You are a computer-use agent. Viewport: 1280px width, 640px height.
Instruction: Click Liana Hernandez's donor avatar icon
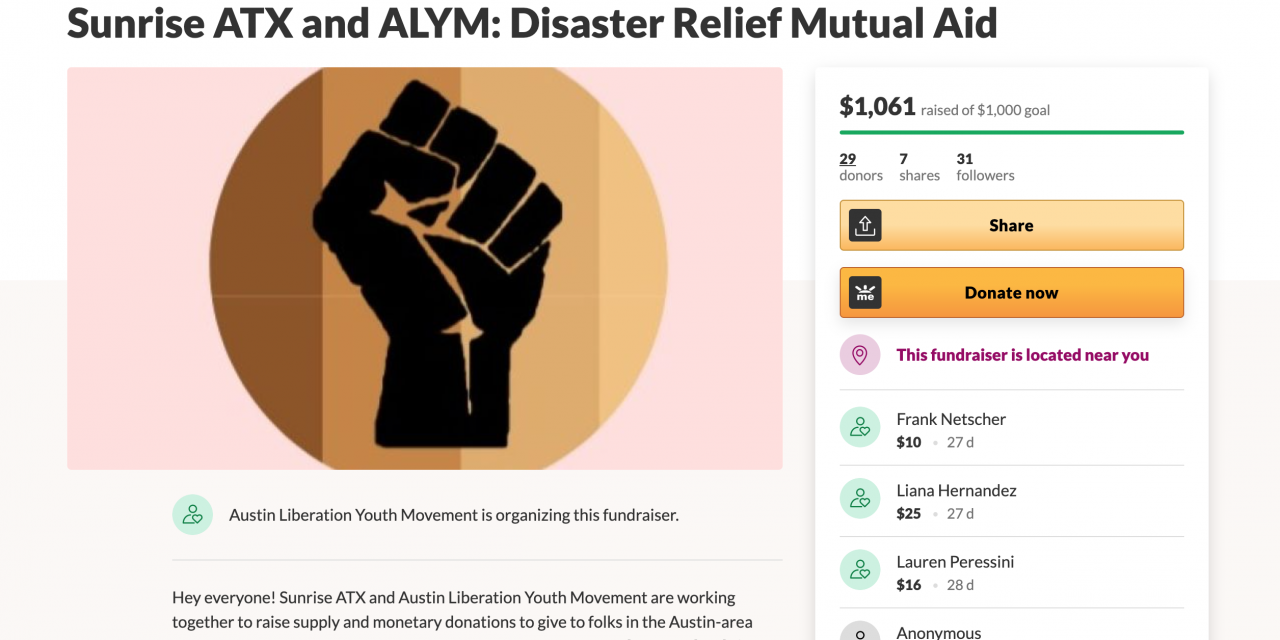860,499
